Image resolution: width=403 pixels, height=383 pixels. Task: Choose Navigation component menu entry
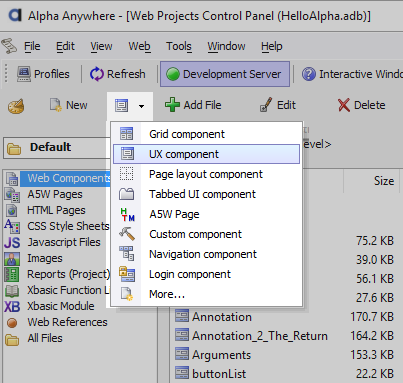pos(206,254)
